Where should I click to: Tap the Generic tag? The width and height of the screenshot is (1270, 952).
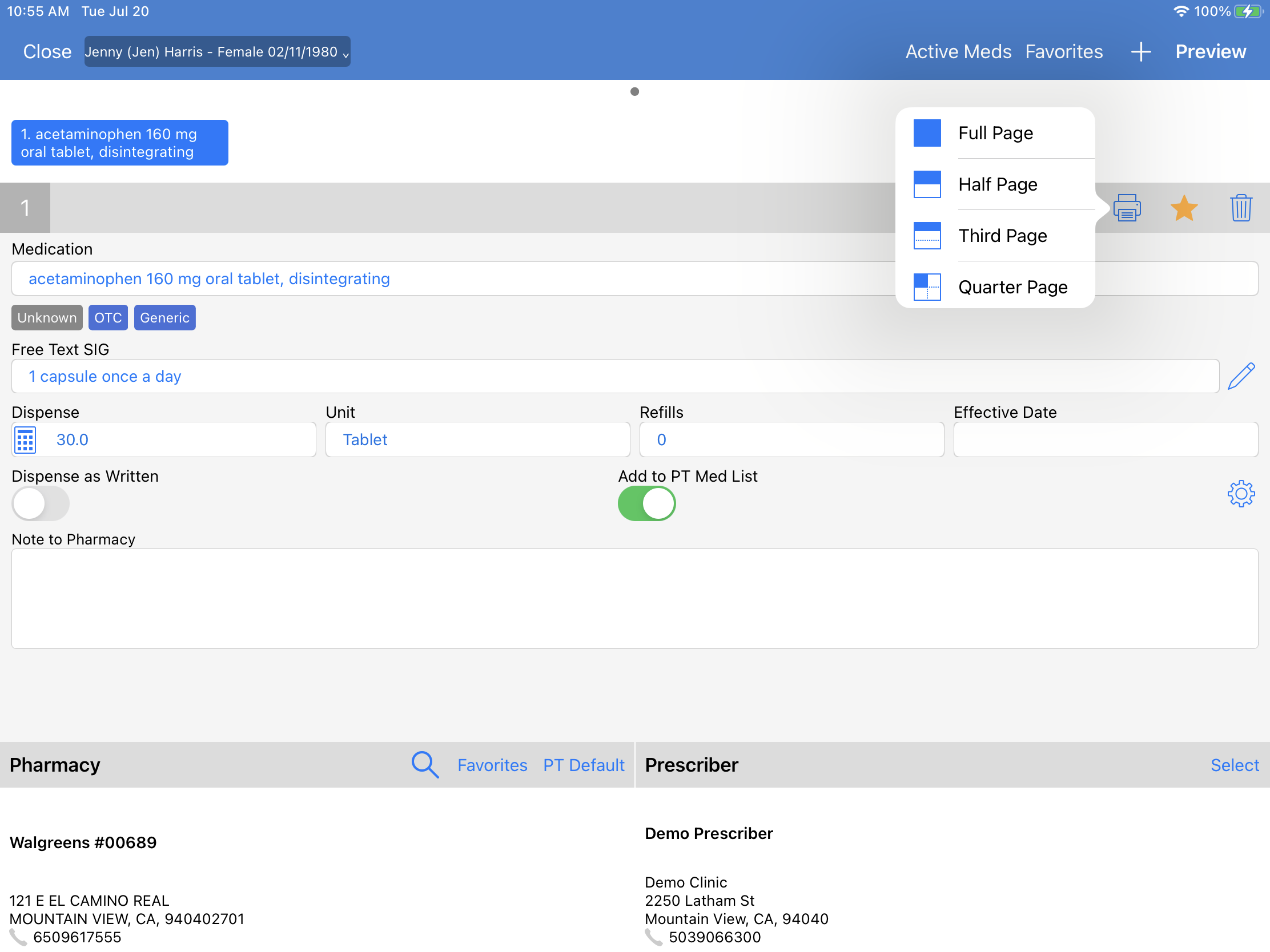[165, 318]
